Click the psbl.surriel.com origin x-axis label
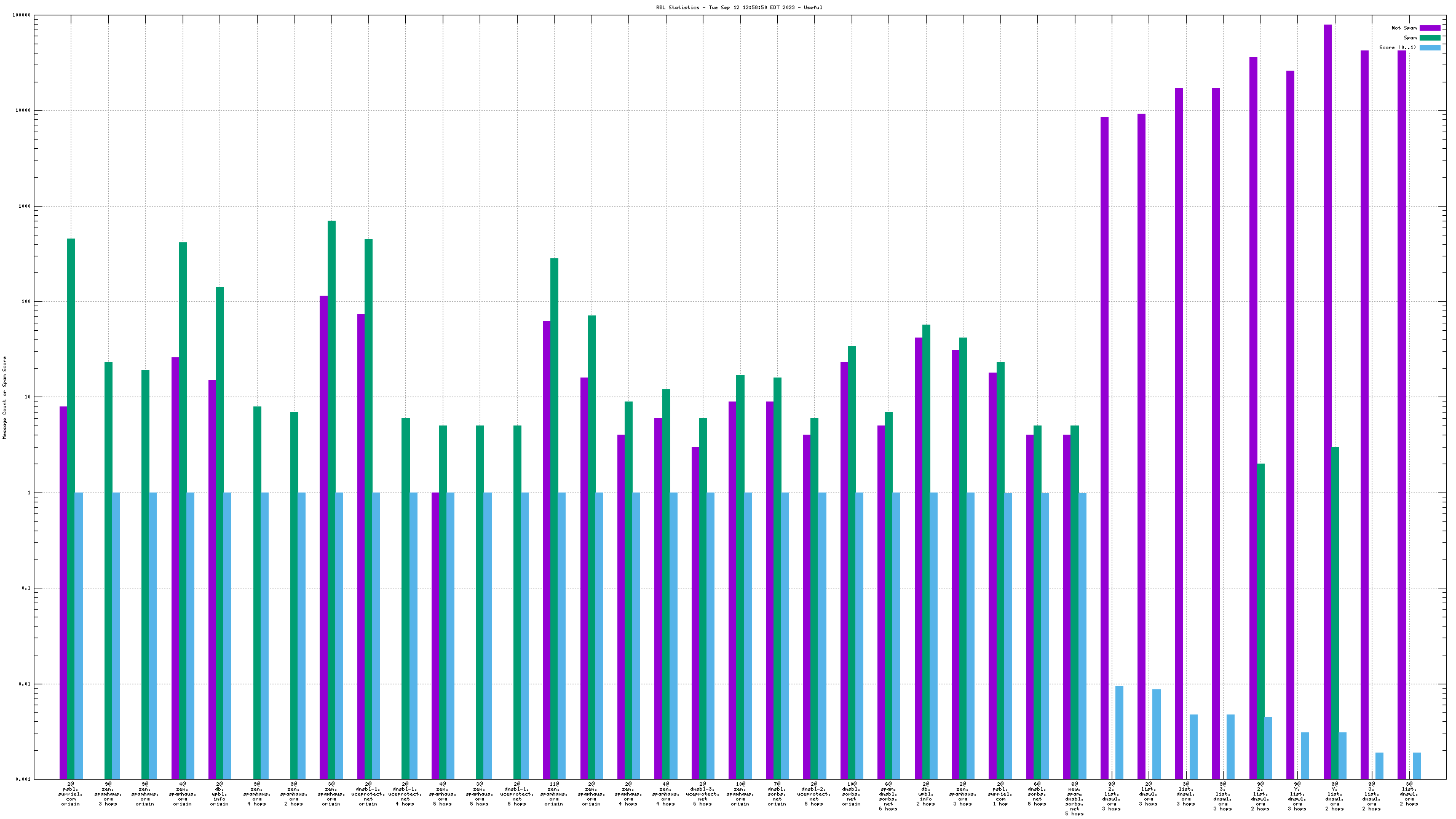Image resolution: width=1456 pixels, height=819 pixels. (x=71, y=794)
